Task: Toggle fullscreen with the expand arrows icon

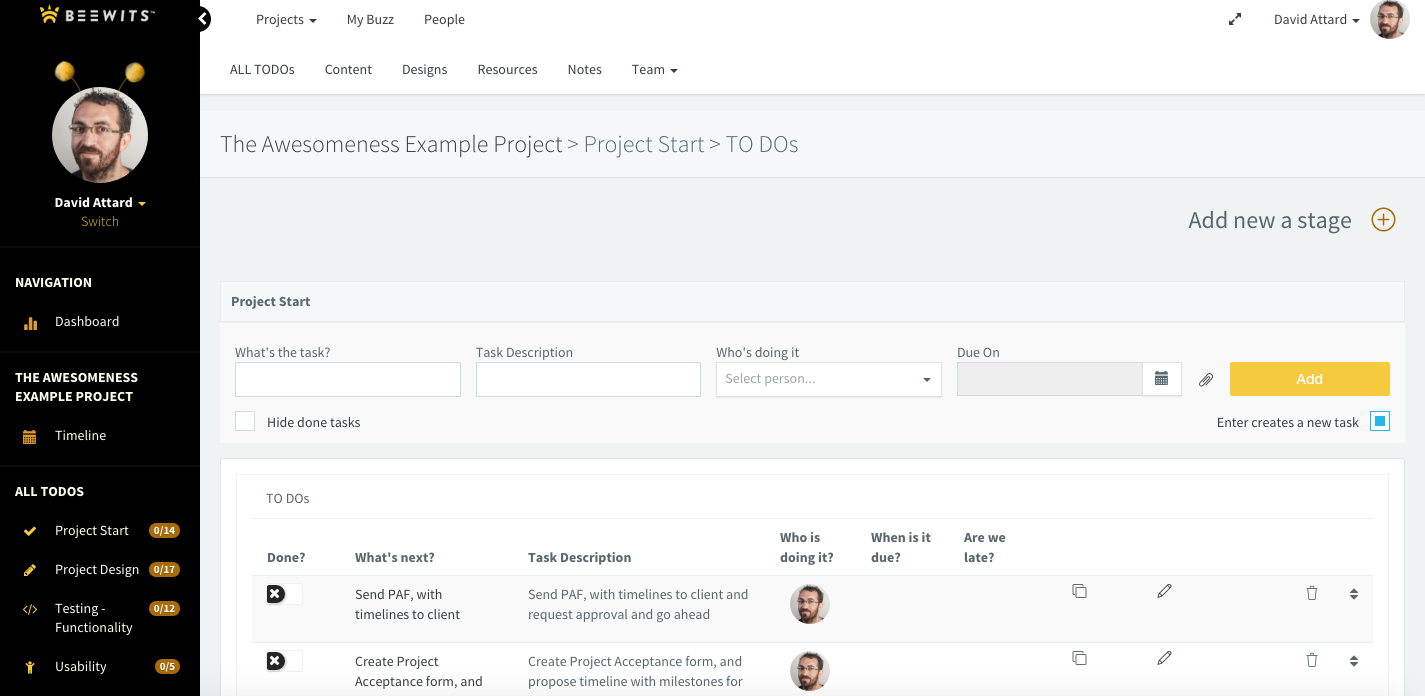Action: (1235, 19)
